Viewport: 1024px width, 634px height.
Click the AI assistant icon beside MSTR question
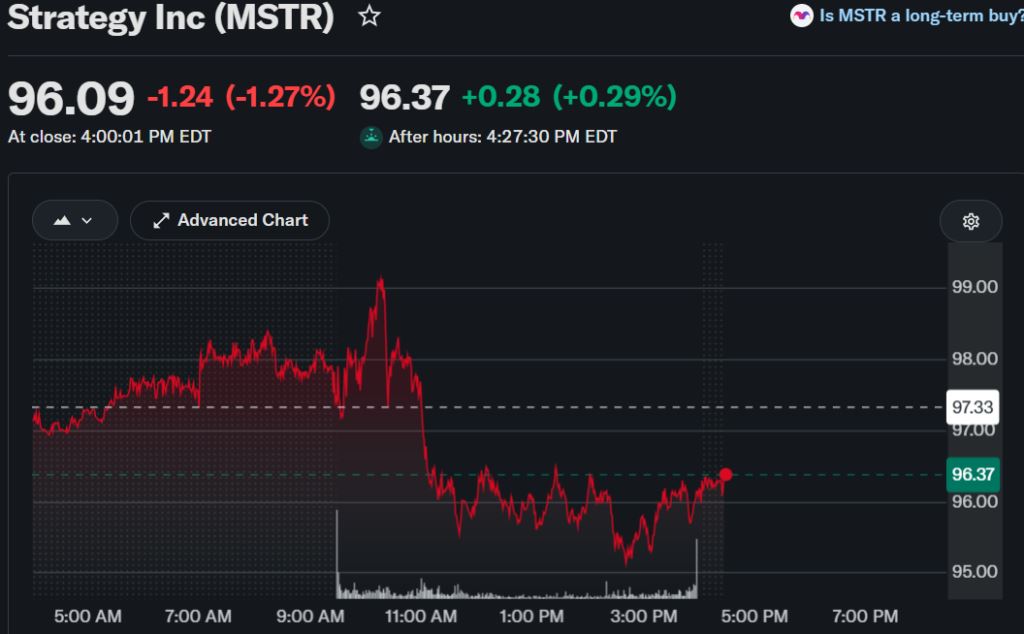[801, 16]
